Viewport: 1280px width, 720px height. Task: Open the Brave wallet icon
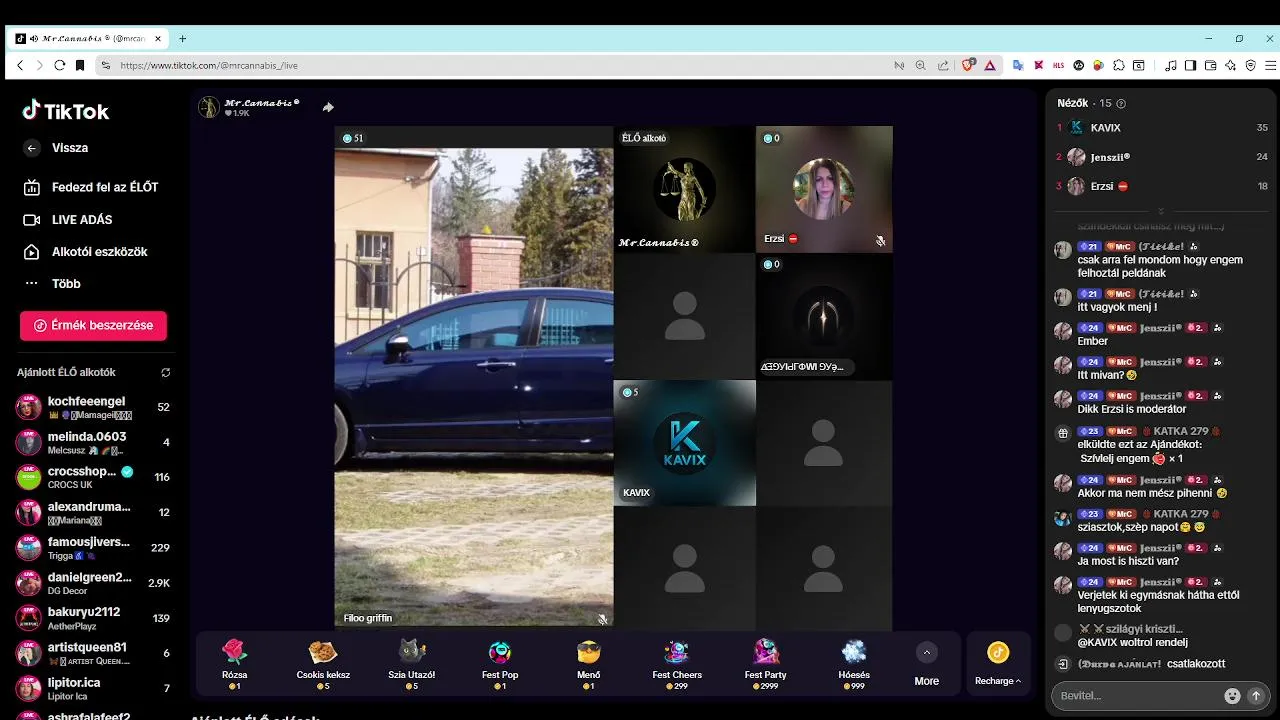point(1210,65)
